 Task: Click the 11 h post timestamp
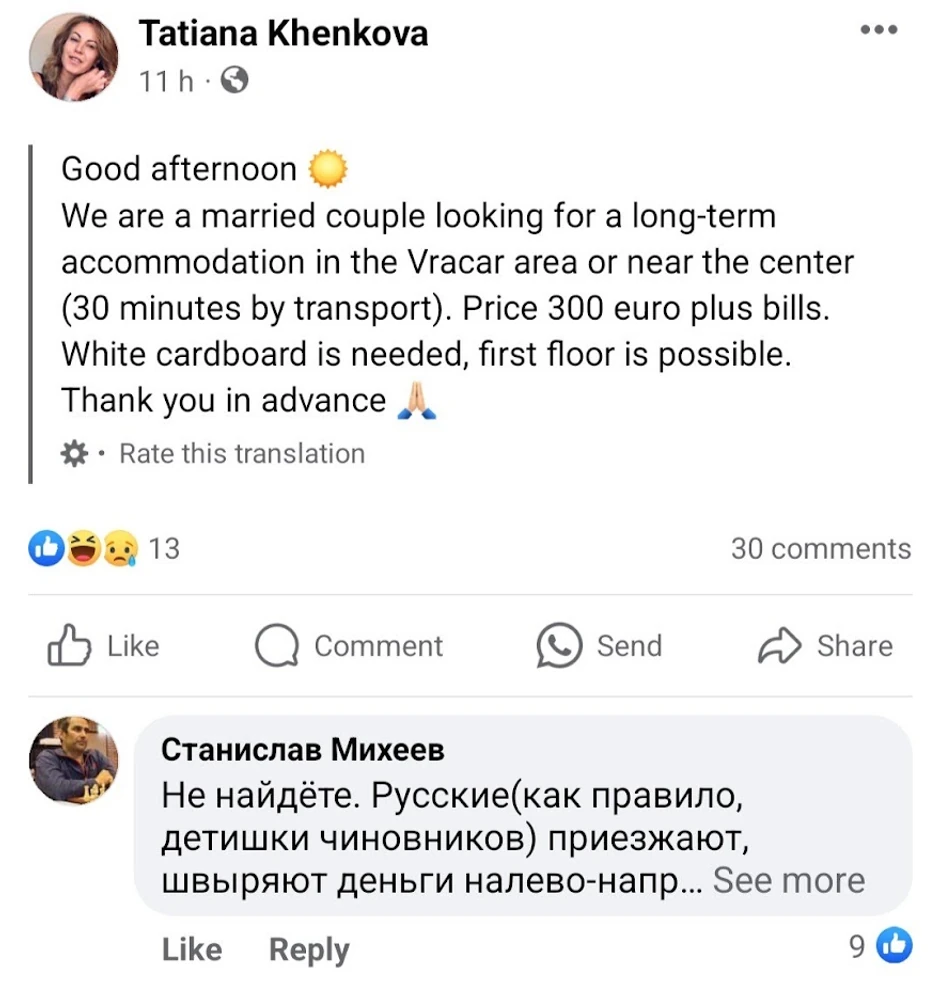coord(167,81)
